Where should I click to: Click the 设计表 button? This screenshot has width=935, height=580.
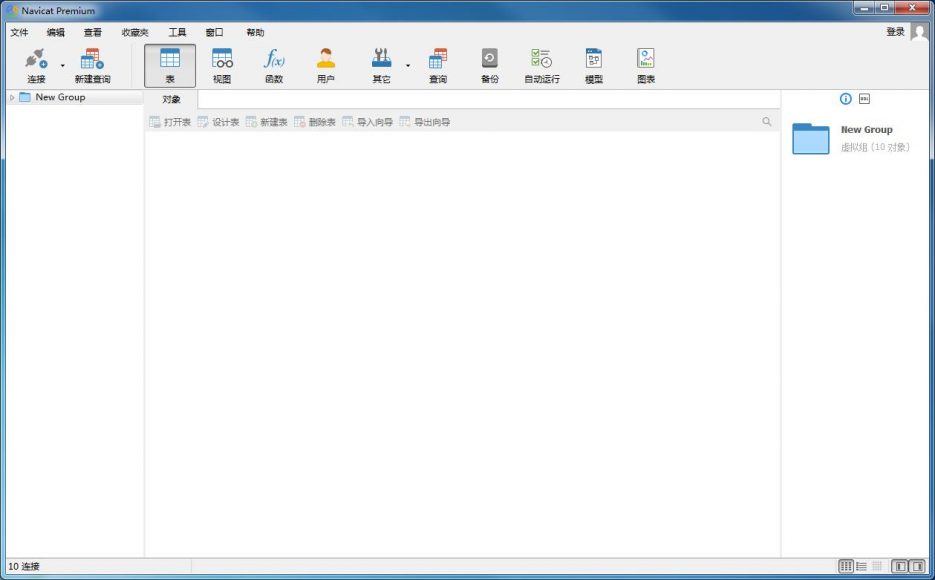click(218, 122)
